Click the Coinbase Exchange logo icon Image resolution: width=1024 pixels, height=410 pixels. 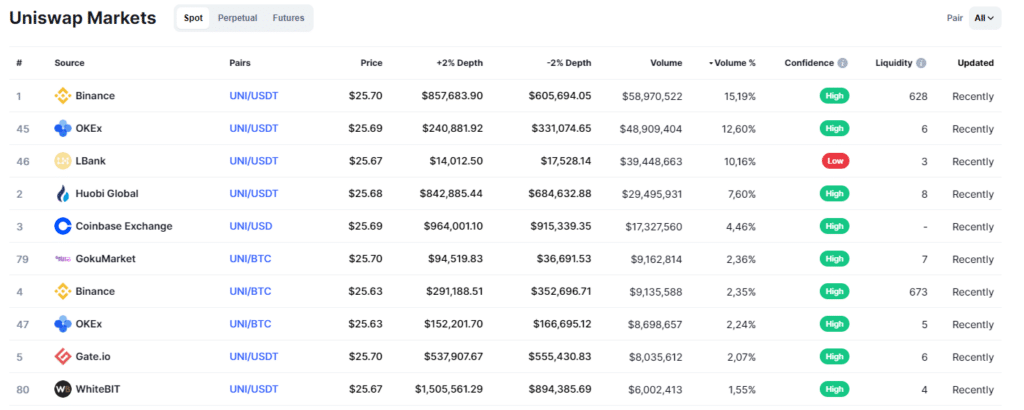coord(63,226)
